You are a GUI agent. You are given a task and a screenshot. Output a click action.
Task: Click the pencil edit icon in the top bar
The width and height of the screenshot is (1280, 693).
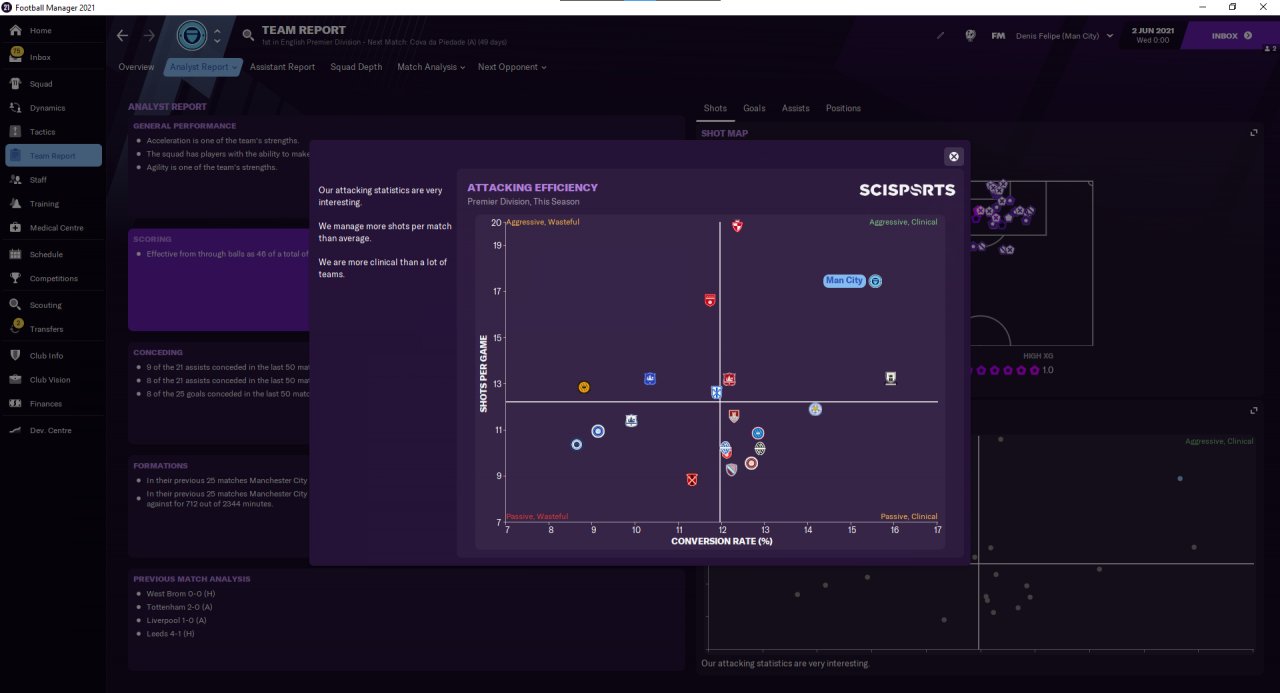point(940,36)
